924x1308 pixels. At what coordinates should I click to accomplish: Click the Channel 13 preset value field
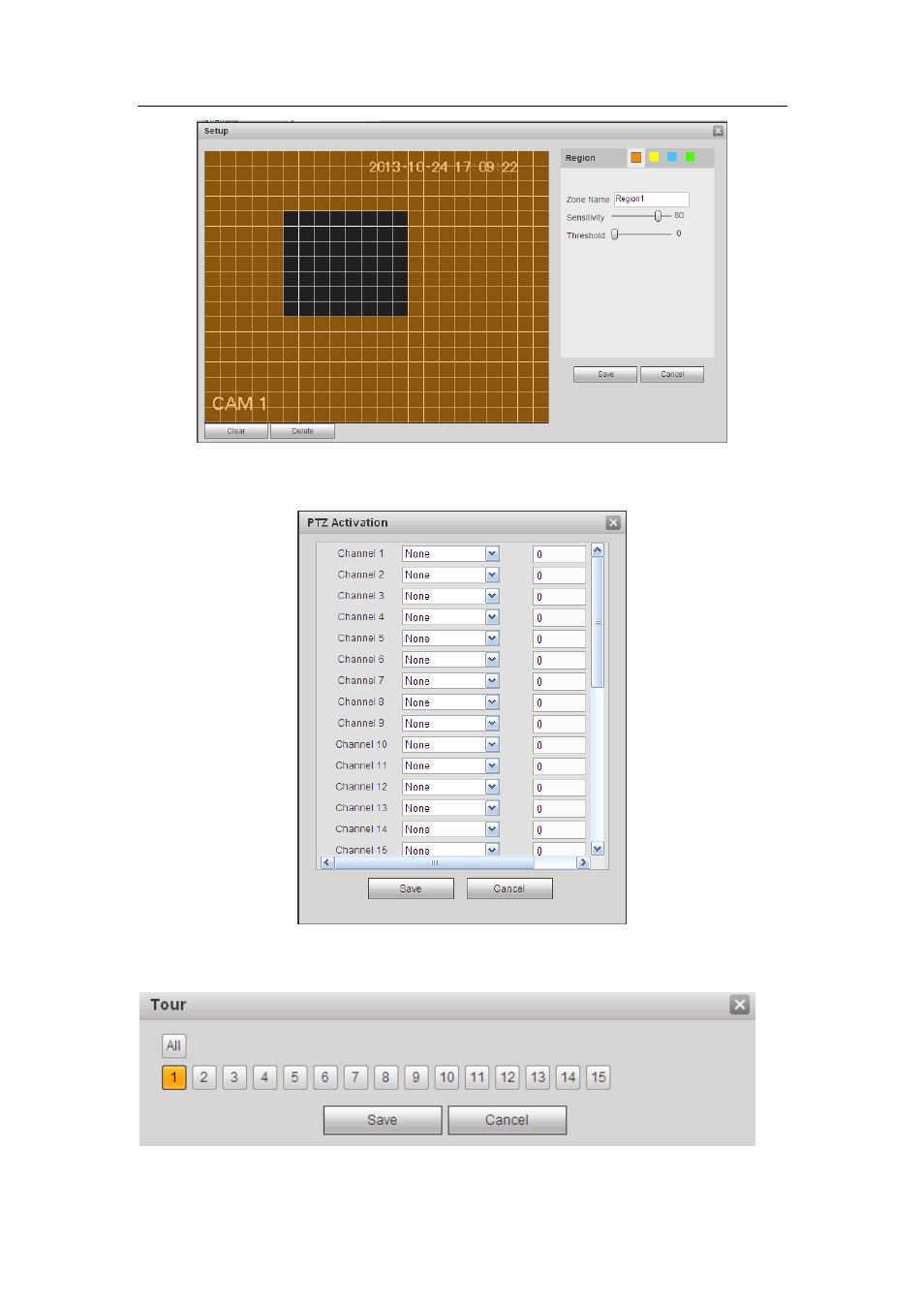pyautogui.click(x=559, y=809)
